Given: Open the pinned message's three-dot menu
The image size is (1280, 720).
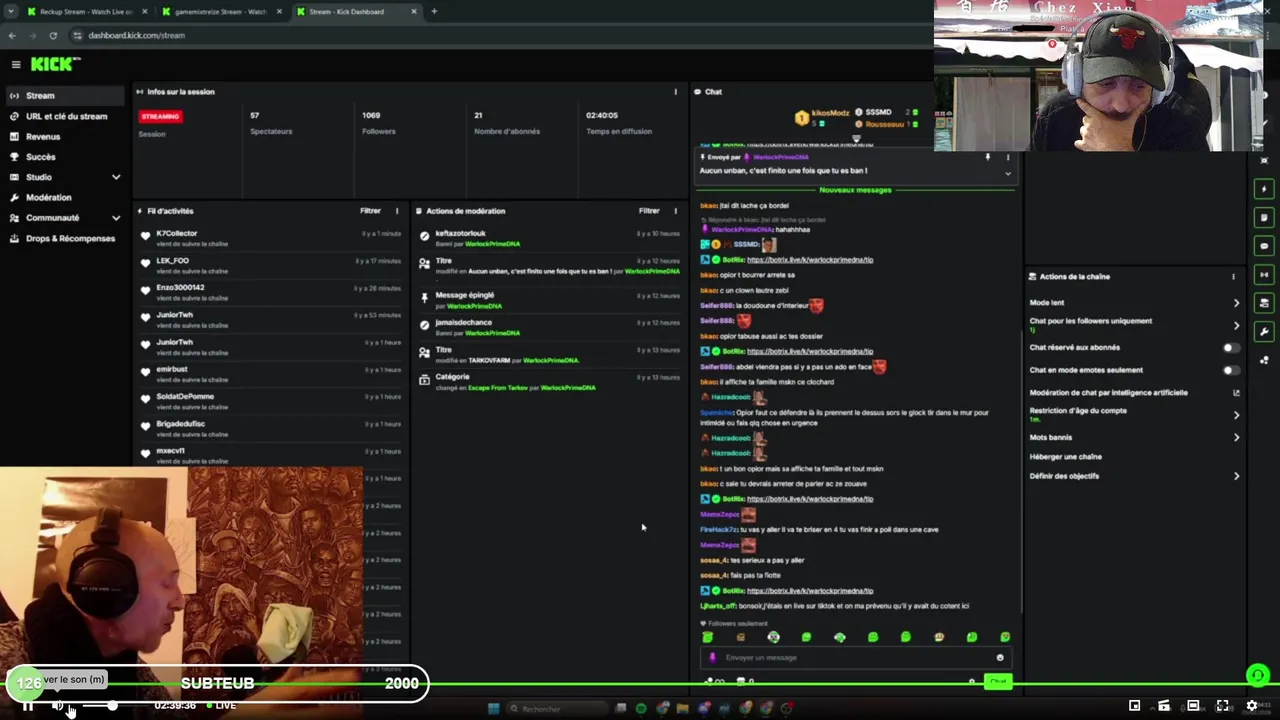Looking at the screenshot, I should pos(1008,157).
